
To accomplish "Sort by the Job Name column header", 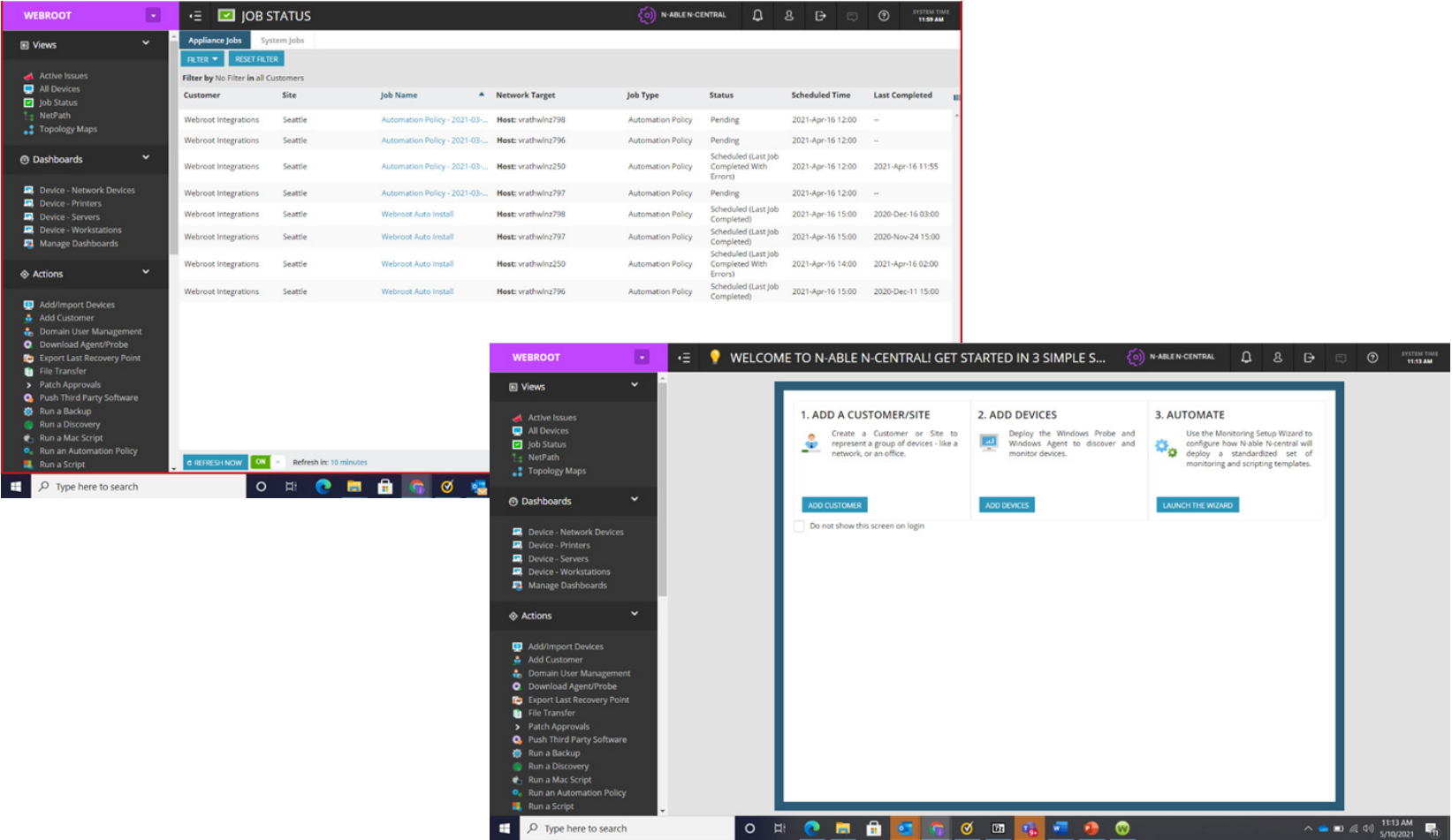I will [399, 95].
